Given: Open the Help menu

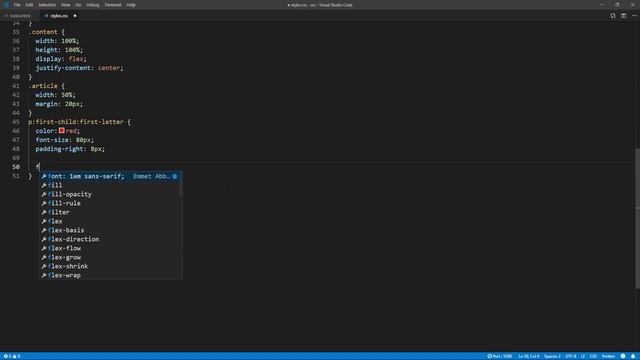Looking at the screenshot, I should click(x=131, y=5).
